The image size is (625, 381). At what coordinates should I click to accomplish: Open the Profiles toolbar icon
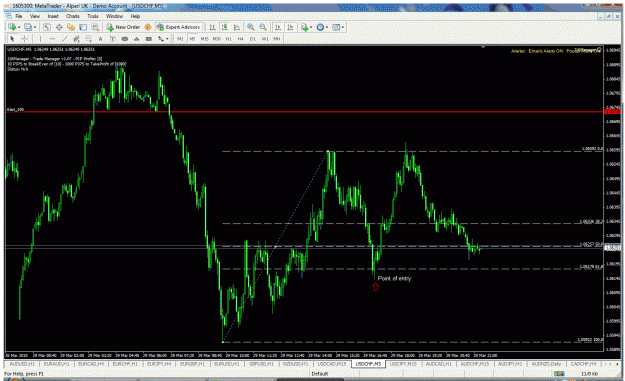tap(28, 27)
